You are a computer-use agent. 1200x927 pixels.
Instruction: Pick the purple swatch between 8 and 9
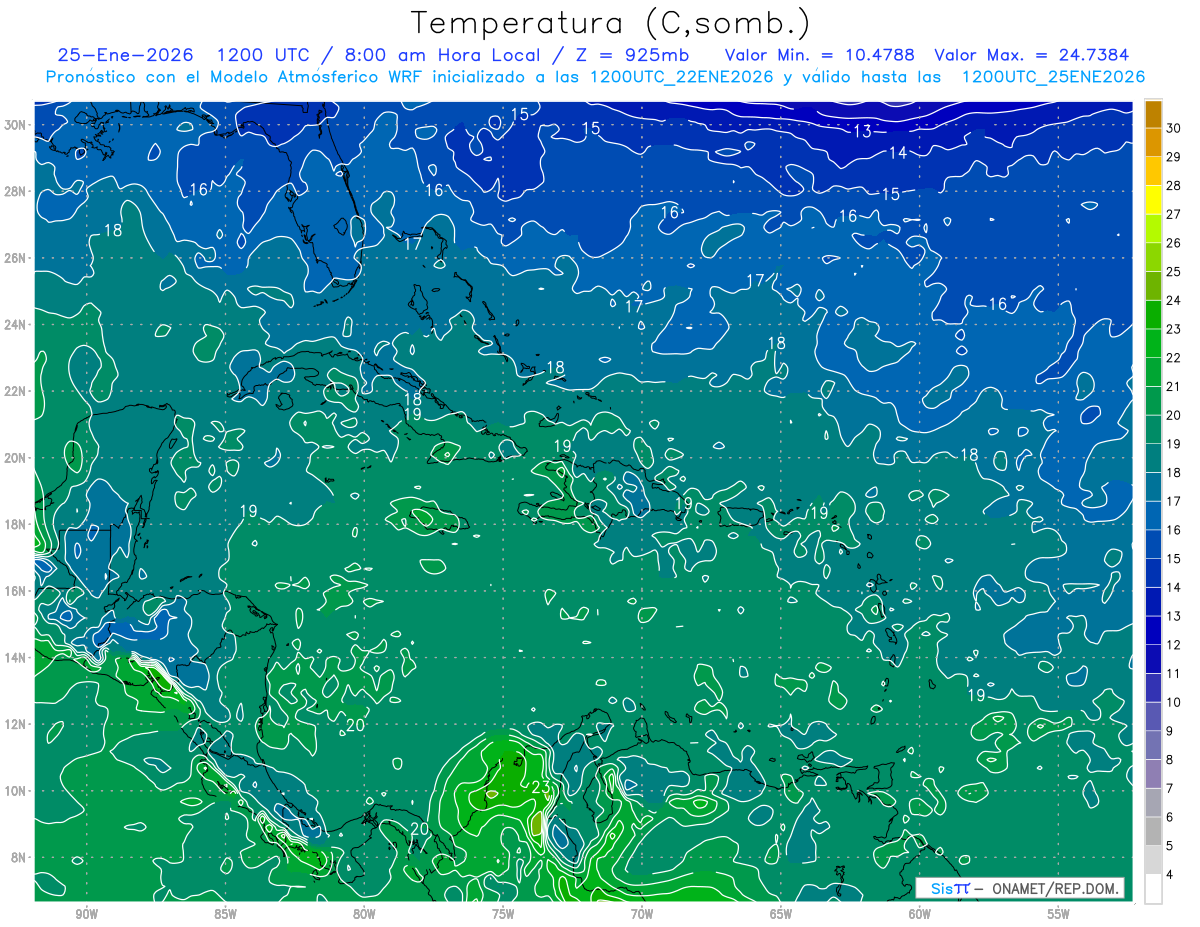click(x=1153, y=746)
